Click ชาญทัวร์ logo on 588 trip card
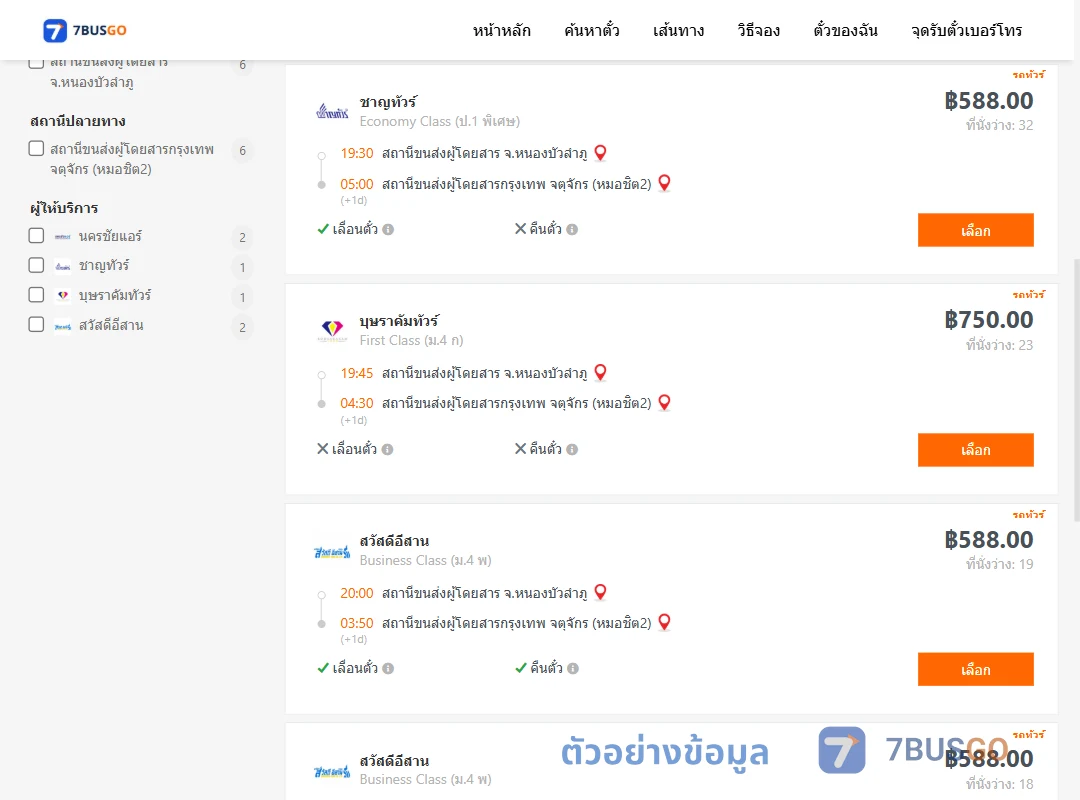1080x800 pixels. coord(332,111)
